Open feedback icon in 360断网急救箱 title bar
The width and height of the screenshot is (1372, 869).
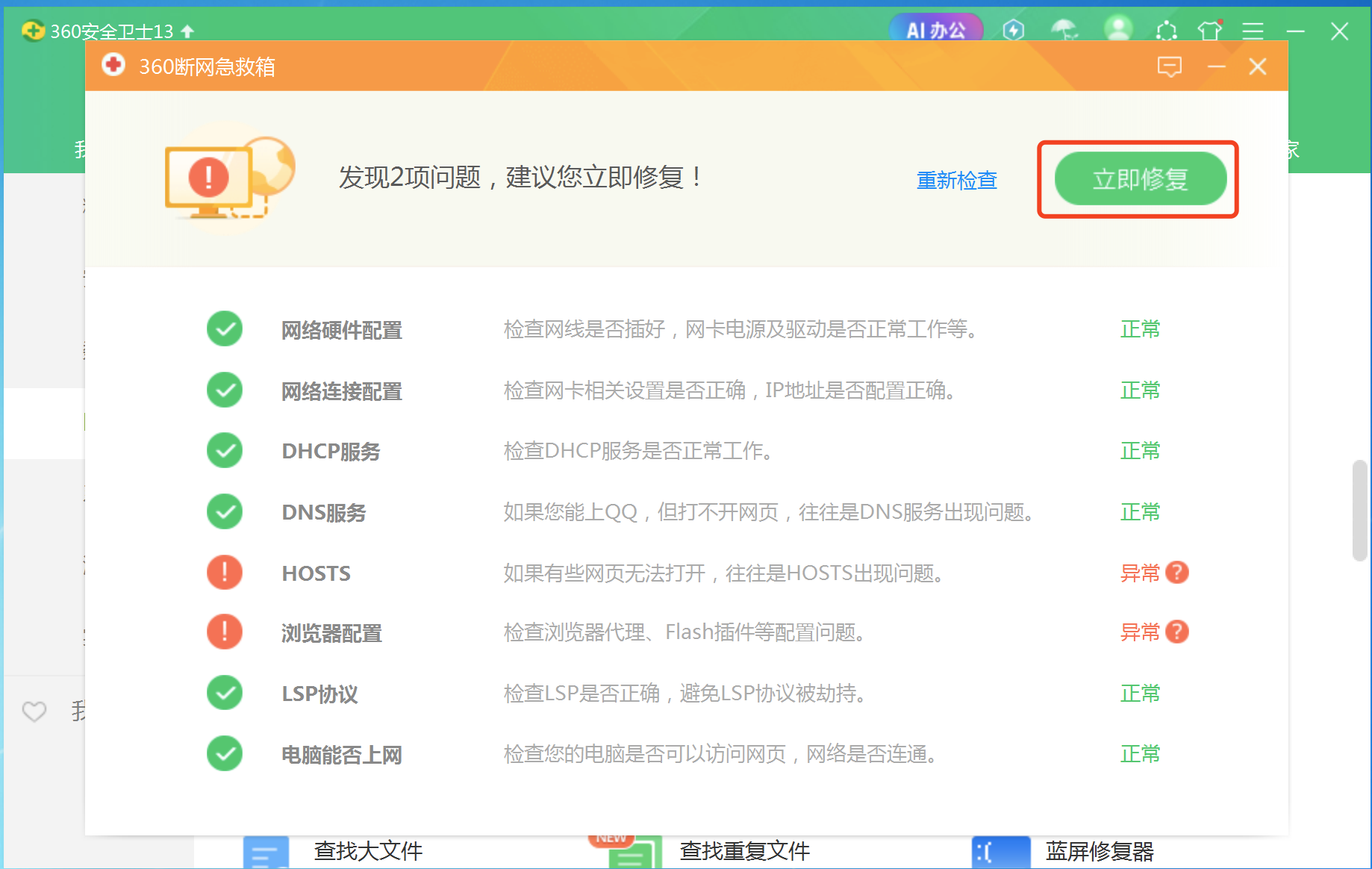tap(1169, 66)
